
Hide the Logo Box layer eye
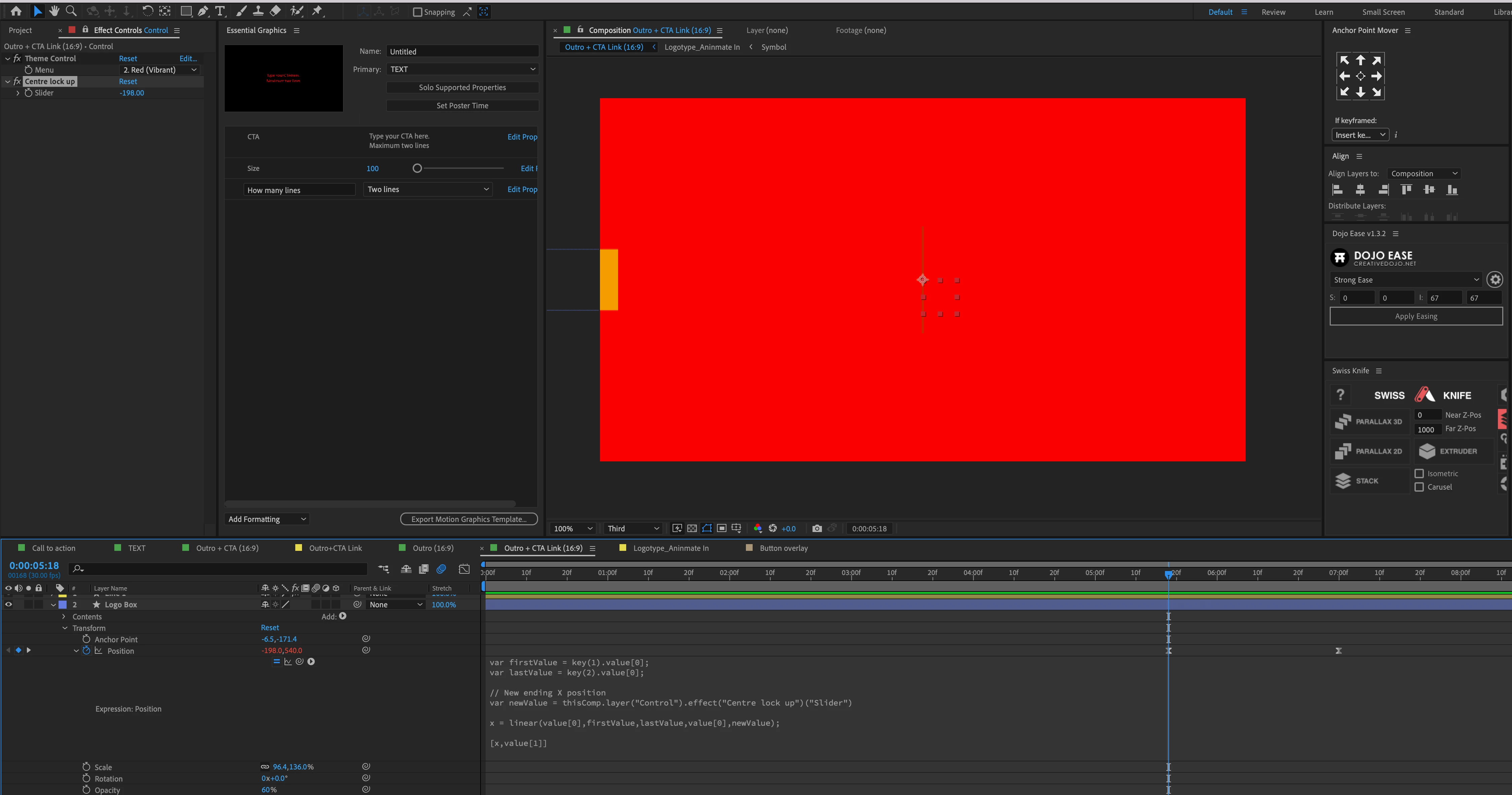point(8,604)
